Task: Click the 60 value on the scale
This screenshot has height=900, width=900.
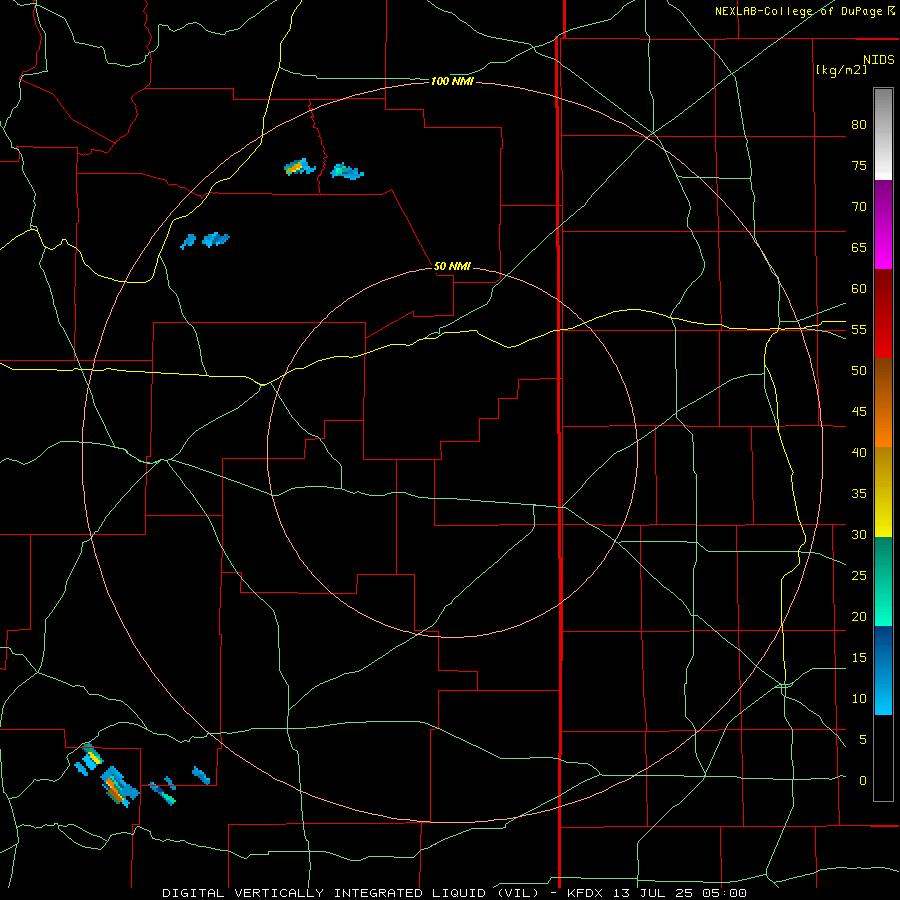Action: tap(859, 289)
